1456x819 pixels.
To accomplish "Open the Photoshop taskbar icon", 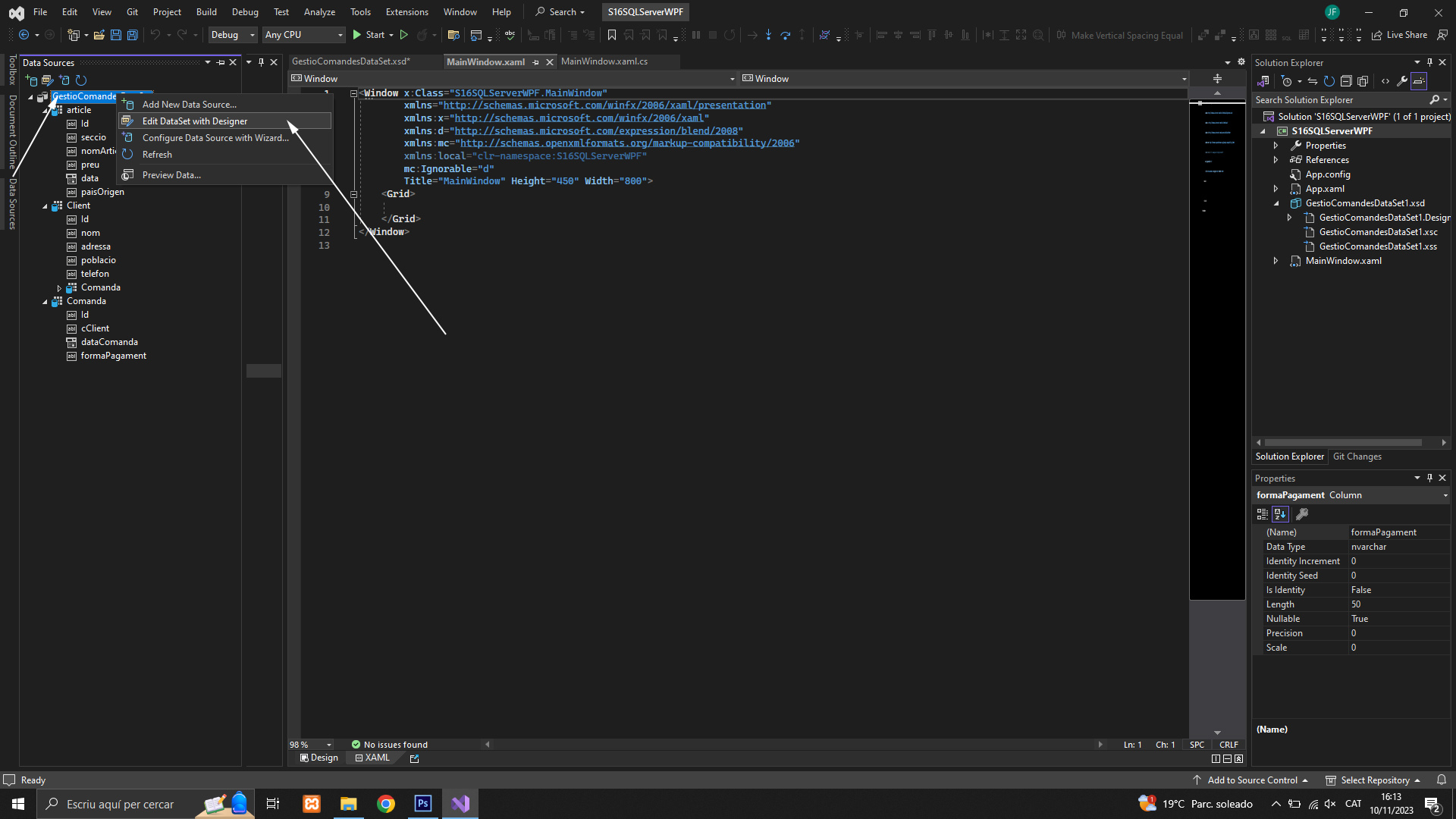I will tap(423, 804).
